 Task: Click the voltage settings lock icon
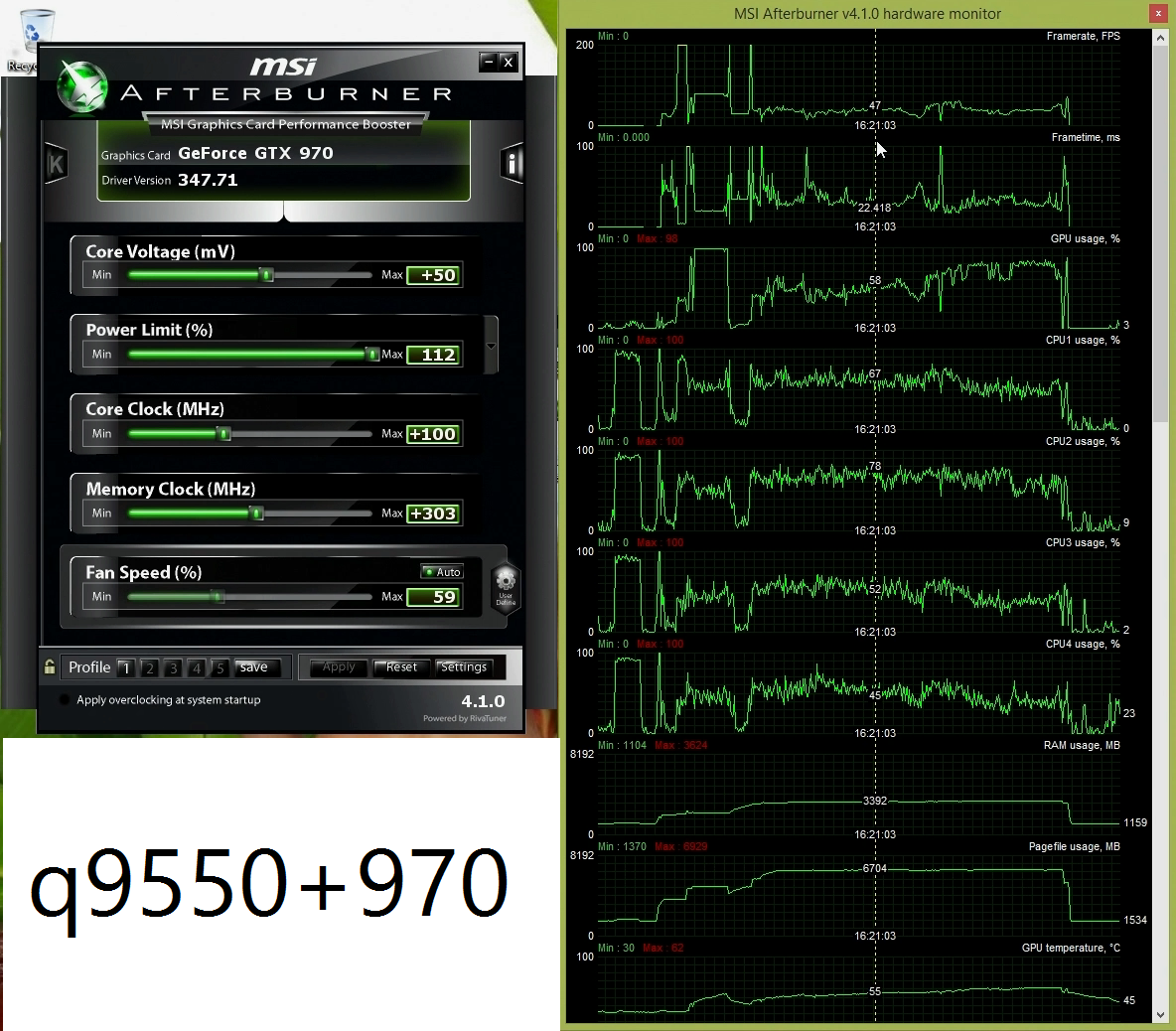[x=50, y=666]
